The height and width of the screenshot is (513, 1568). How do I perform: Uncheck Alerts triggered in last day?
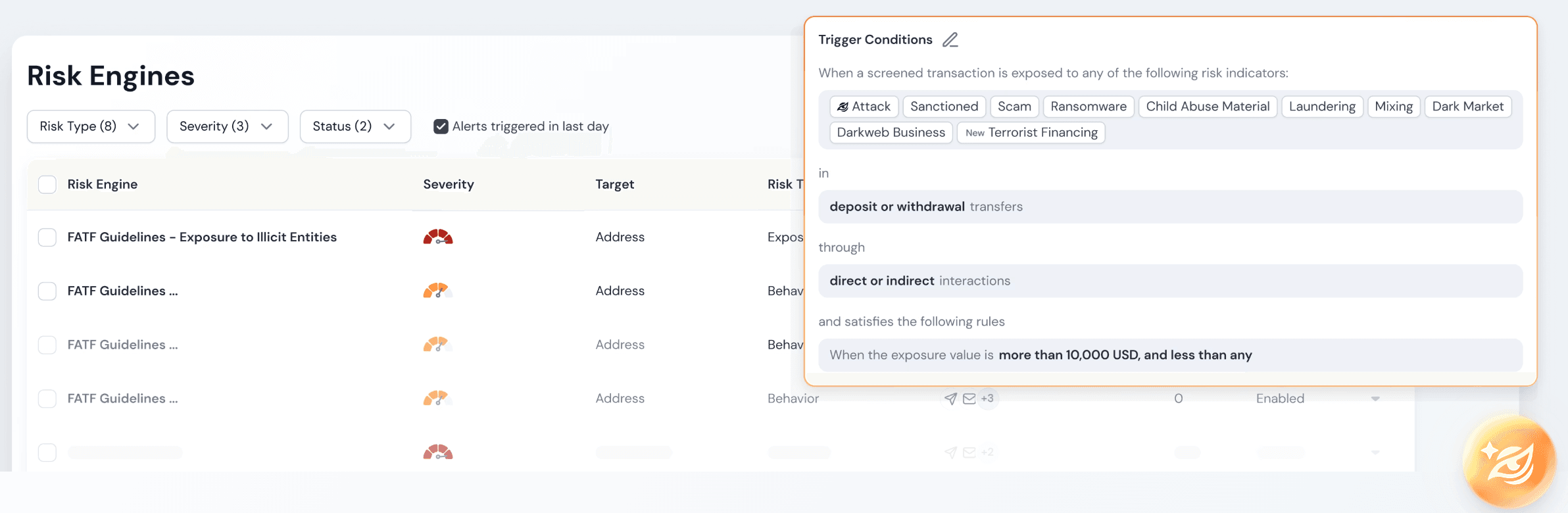tap(441, 126)
